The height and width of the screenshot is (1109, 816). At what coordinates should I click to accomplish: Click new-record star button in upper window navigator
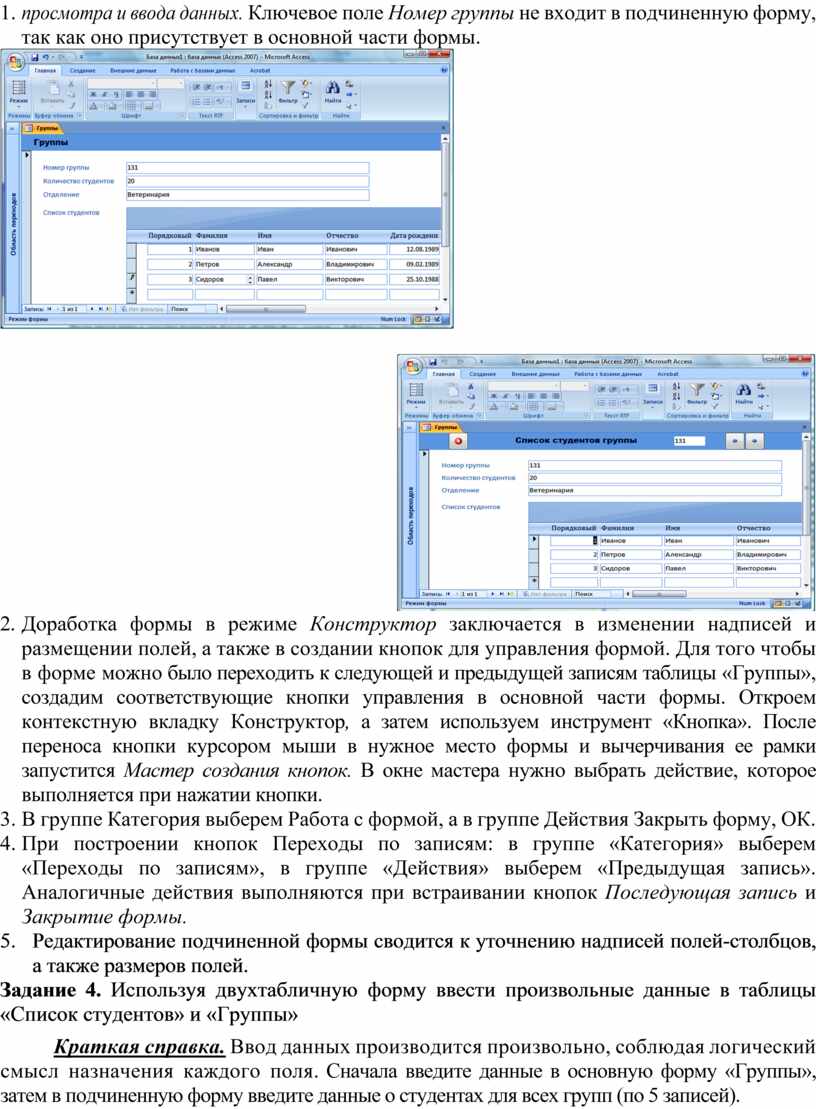pyautogui.click(x=110, y=309)
